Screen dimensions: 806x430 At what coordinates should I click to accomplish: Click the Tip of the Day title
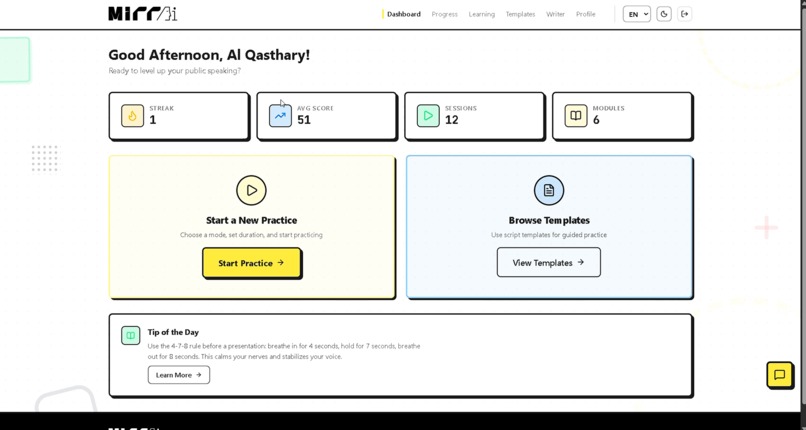coord(173,332)
